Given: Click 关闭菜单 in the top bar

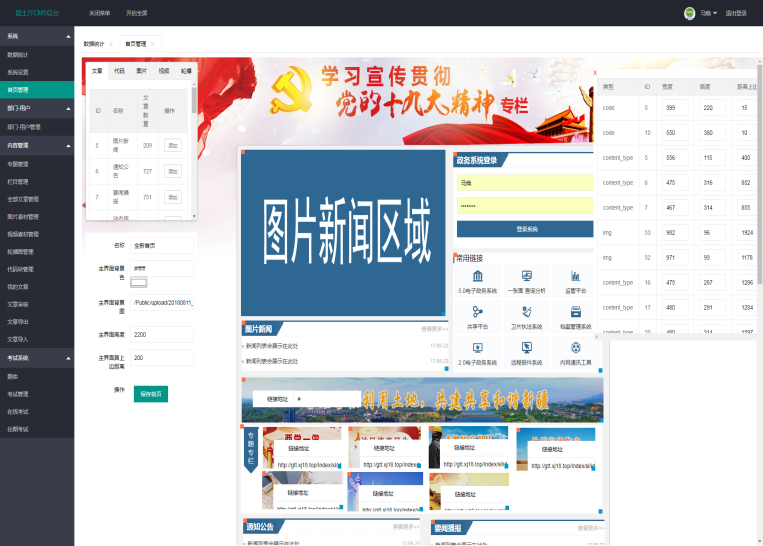Looking at the screenshot, I should pos(99,13).
